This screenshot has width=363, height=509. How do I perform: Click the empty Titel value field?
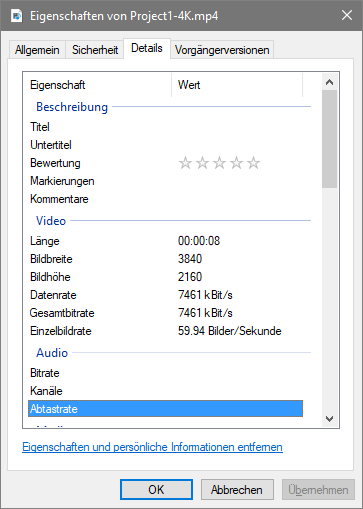click(x=237, y=127)
